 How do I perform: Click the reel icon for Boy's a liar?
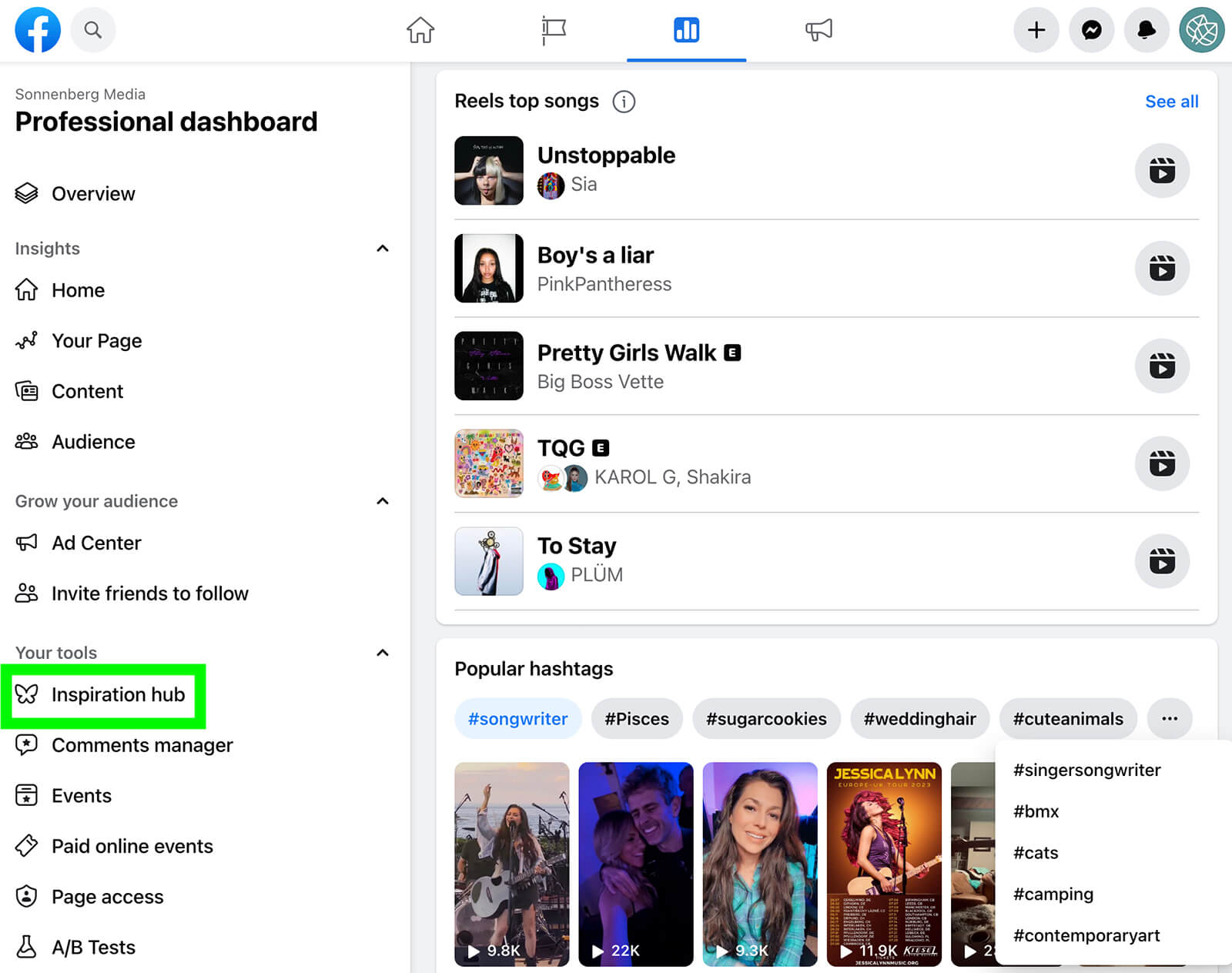[x=1162, y=268]
